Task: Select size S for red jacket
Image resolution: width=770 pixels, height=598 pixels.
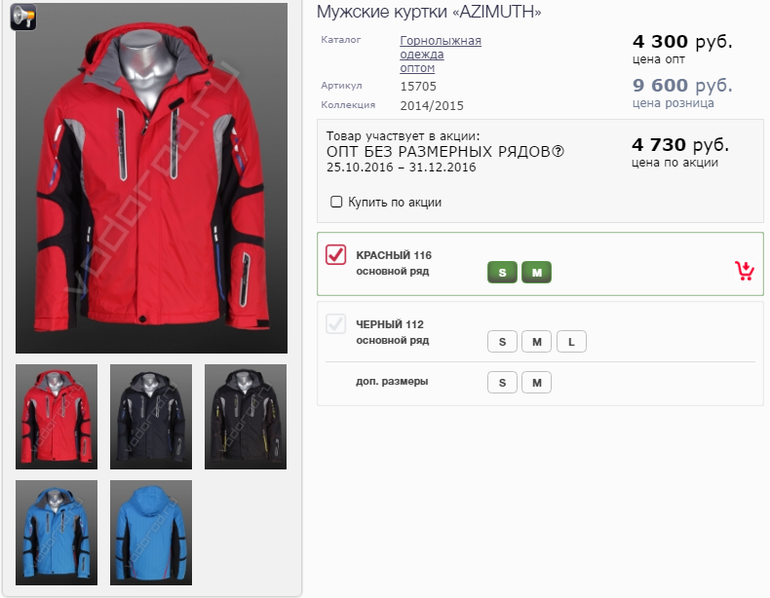Action: click(x=502, y=272)
